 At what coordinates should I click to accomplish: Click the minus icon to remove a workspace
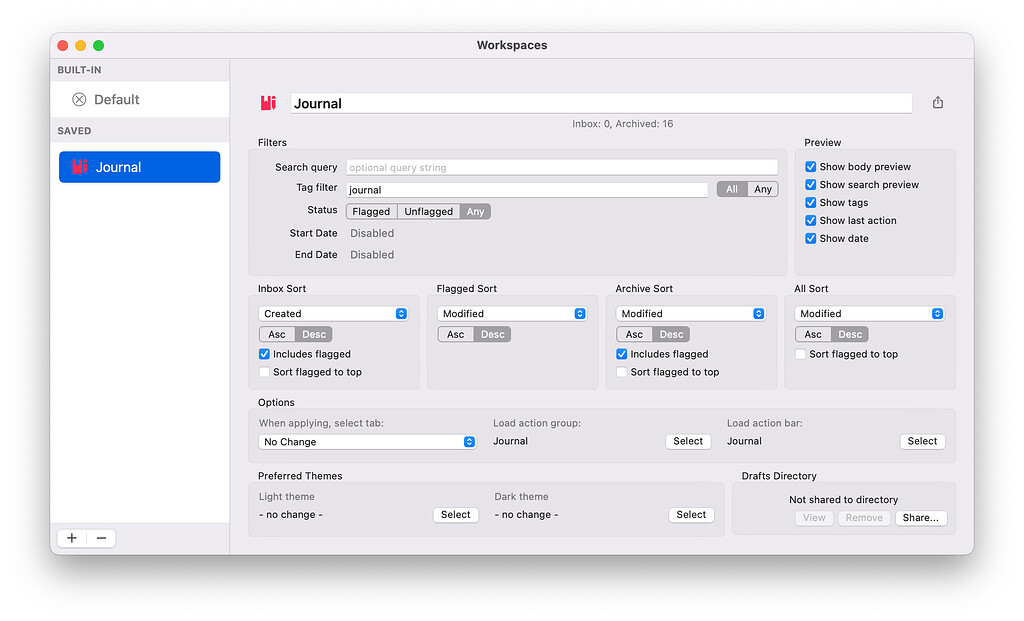(x=101, y=538)
